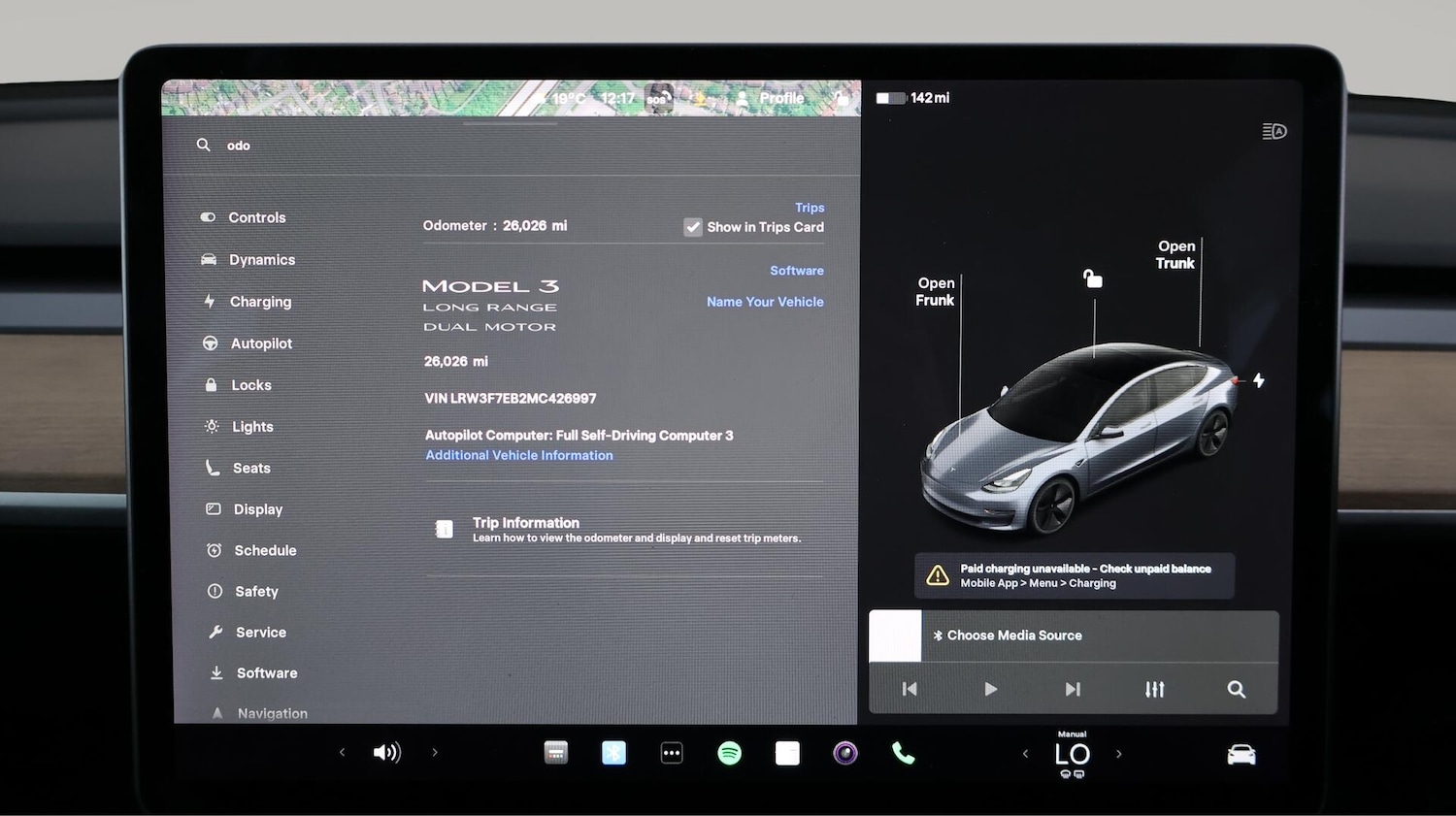Lower cabin temperature with left arrow
Screen dimensions: 1456x816
pyautogui.click(x=1025, y=754)
